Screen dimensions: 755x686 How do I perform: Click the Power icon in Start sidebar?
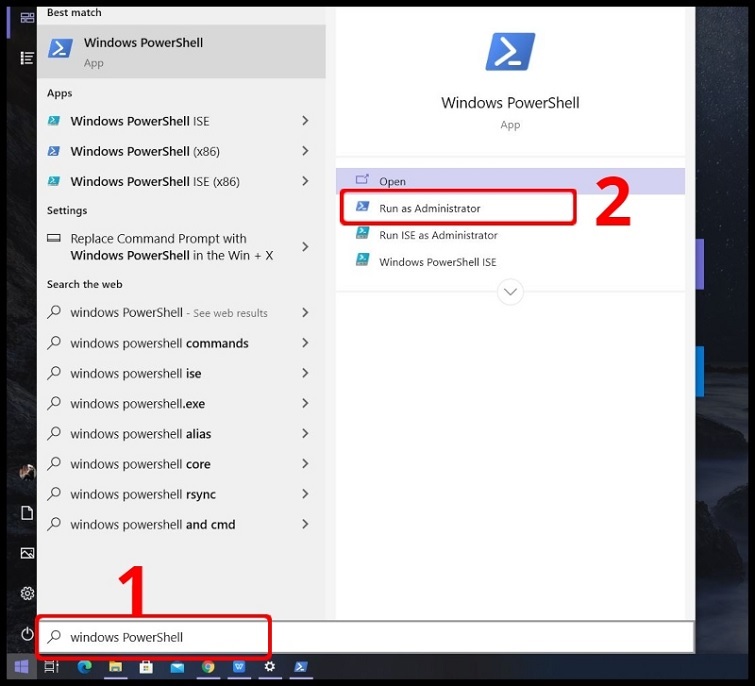pyautogui.click(x=27, y=634)
